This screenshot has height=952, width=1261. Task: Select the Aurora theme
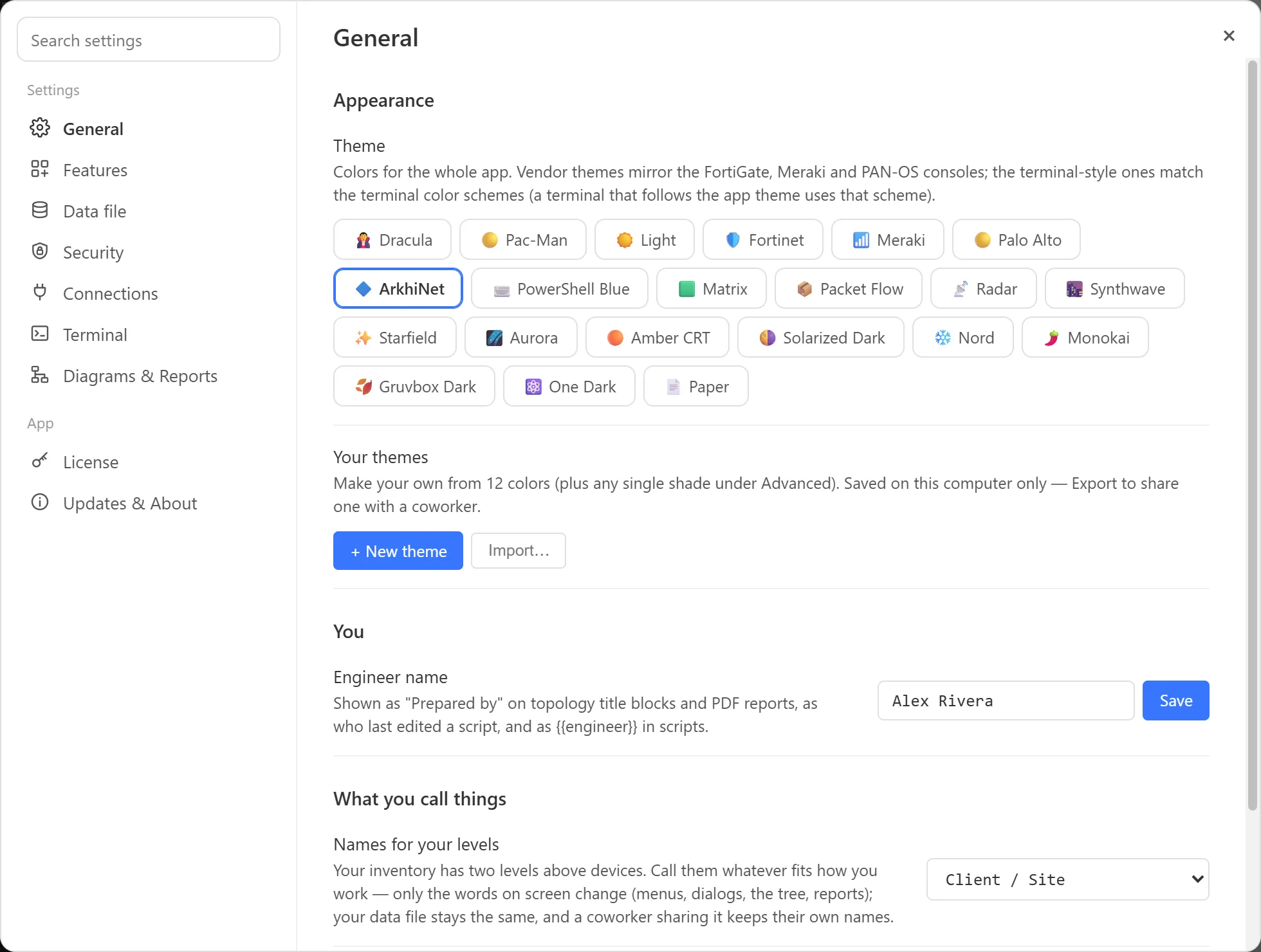[521, 338]
